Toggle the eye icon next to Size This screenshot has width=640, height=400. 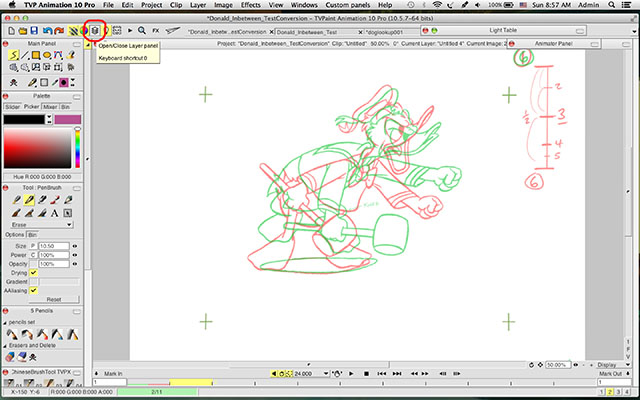[x=75, y=246]
